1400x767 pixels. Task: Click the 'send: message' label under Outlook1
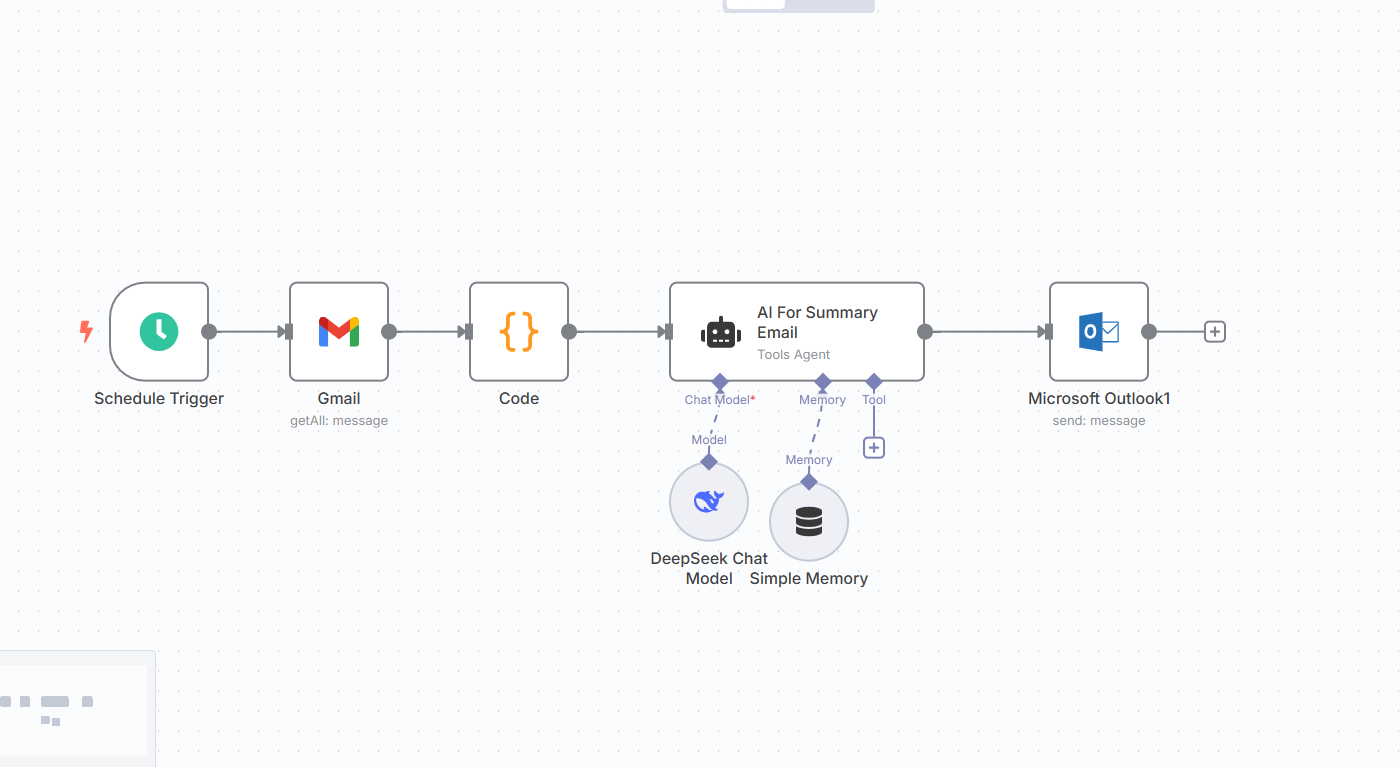tap(1099, 420)
